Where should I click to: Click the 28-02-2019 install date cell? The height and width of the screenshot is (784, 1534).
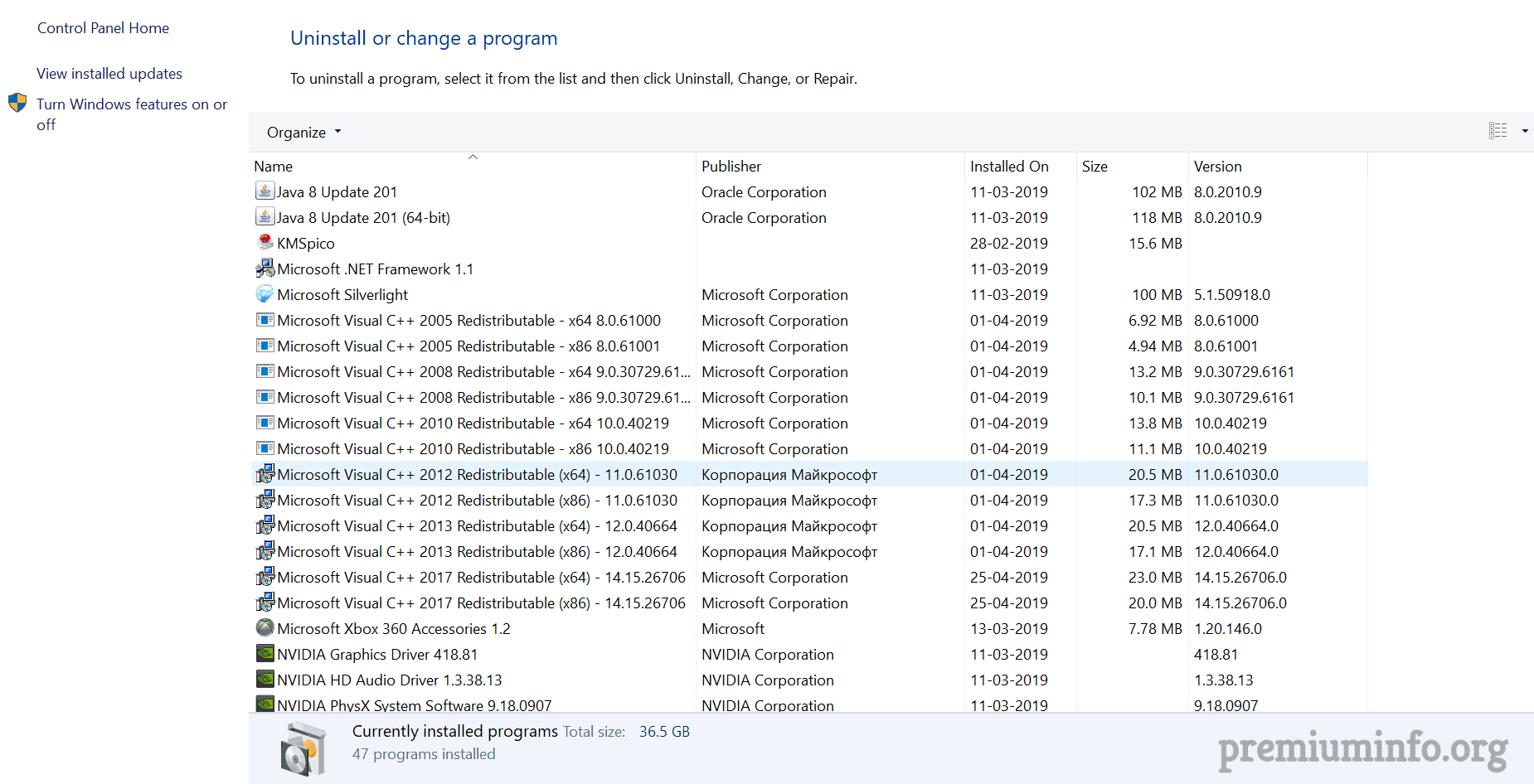coord(1009,244)
